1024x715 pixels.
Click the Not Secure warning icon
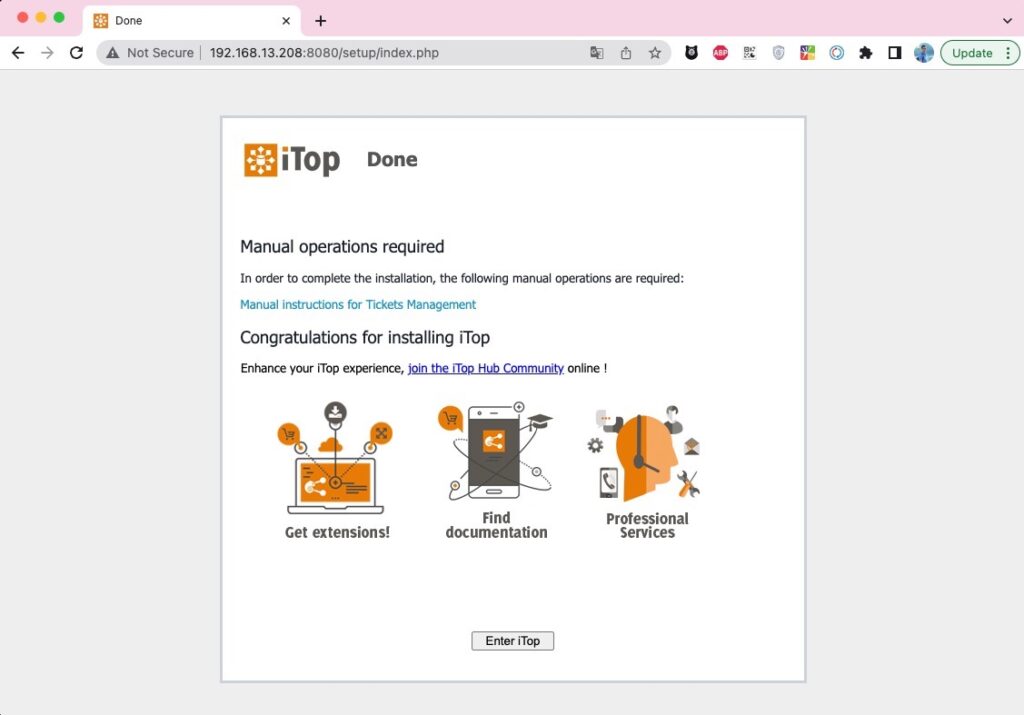(x=113, y=53)
